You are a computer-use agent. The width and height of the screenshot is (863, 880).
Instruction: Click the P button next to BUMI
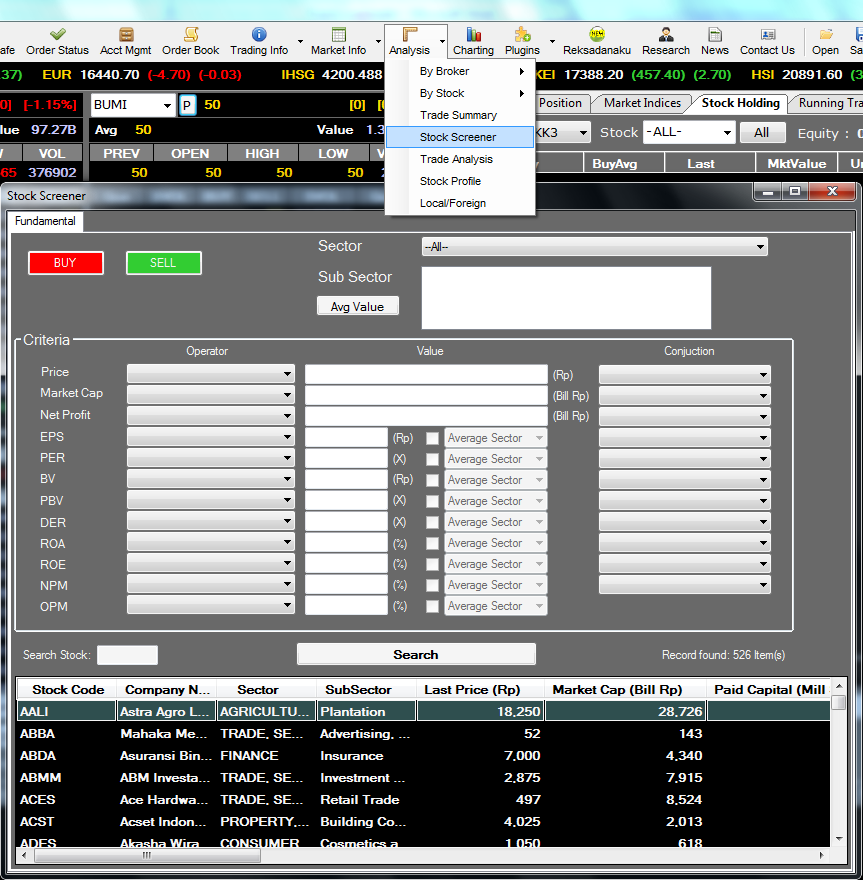(187, 105)
